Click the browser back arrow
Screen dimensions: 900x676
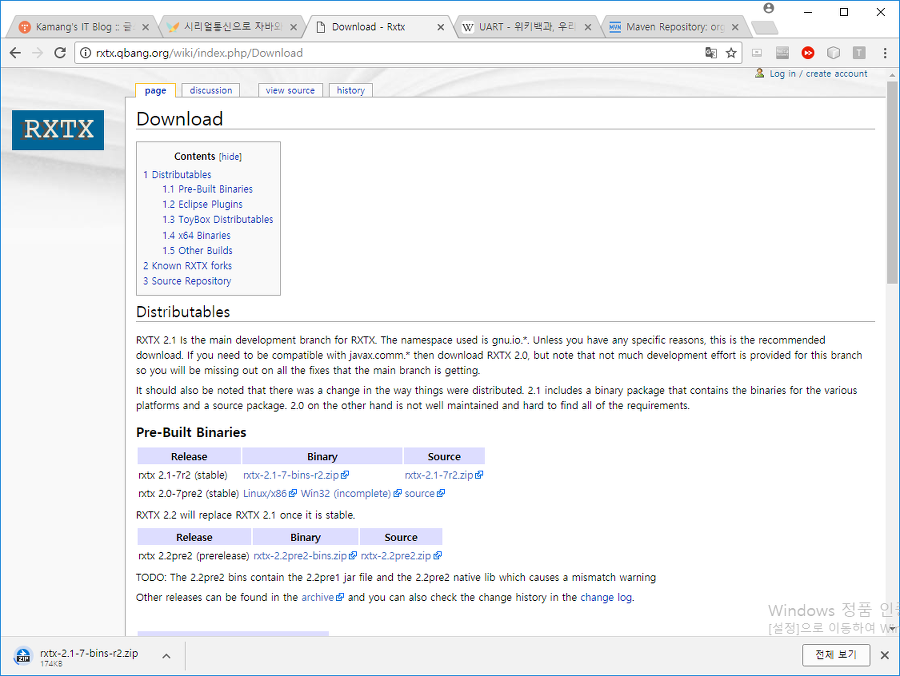click(15, 53)
